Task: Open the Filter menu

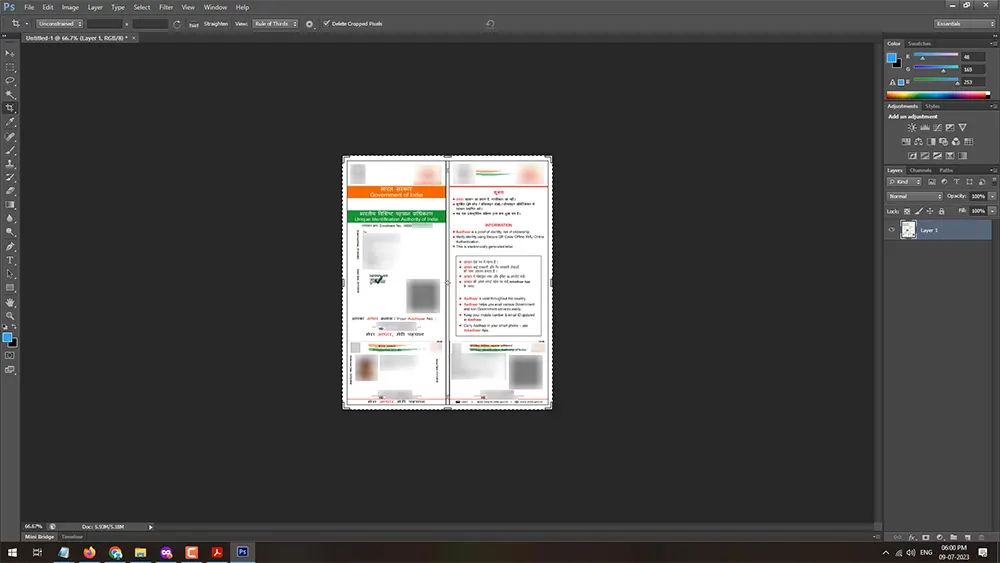Action: 166,7
